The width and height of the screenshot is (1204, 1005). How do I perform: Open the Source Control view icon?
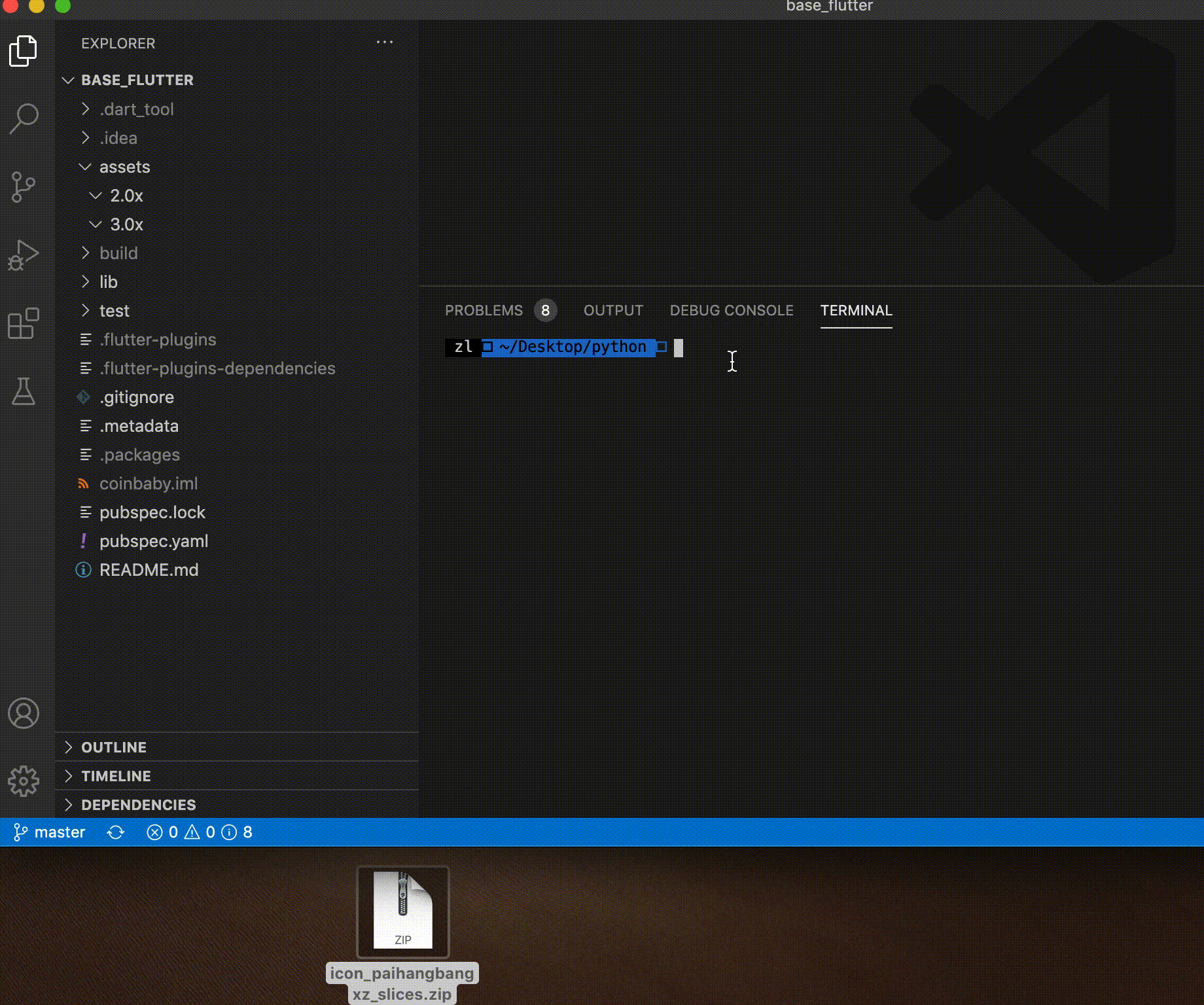[24, 187]
